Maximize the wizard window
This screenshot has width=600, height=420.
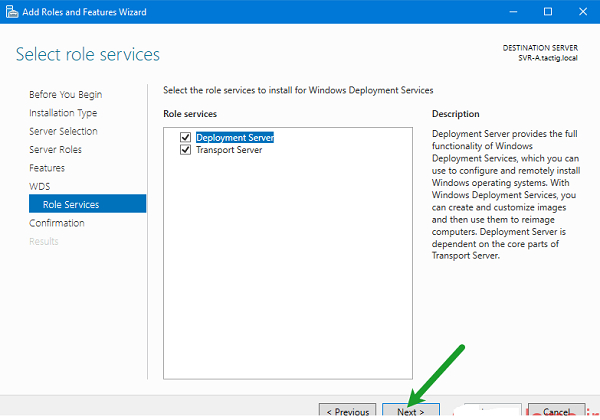pos(547,11)
